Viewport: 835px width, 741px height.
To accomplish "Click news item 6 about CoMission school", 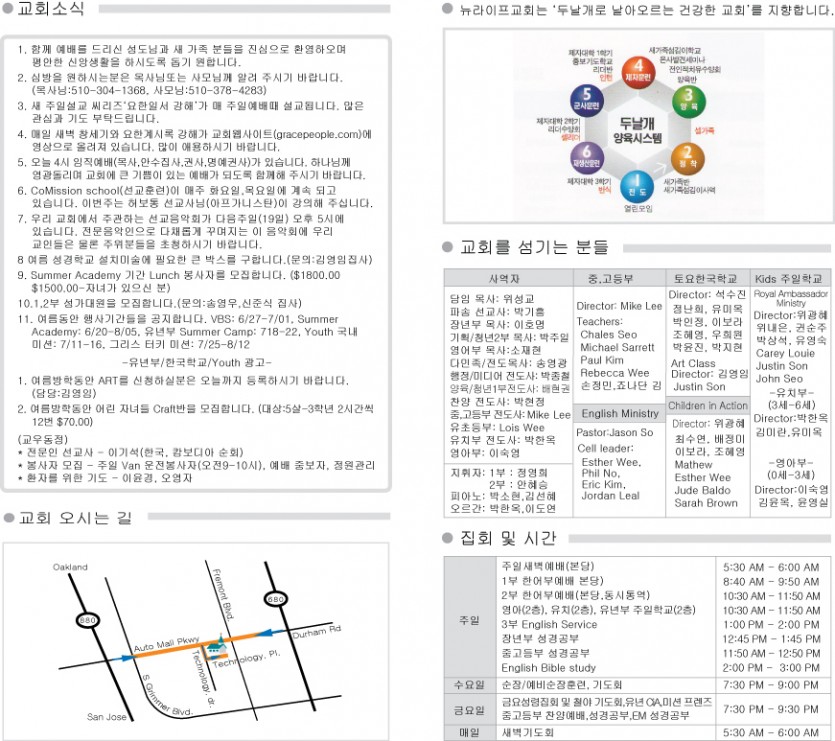I will pyautogui.click(x=195, y=197).
